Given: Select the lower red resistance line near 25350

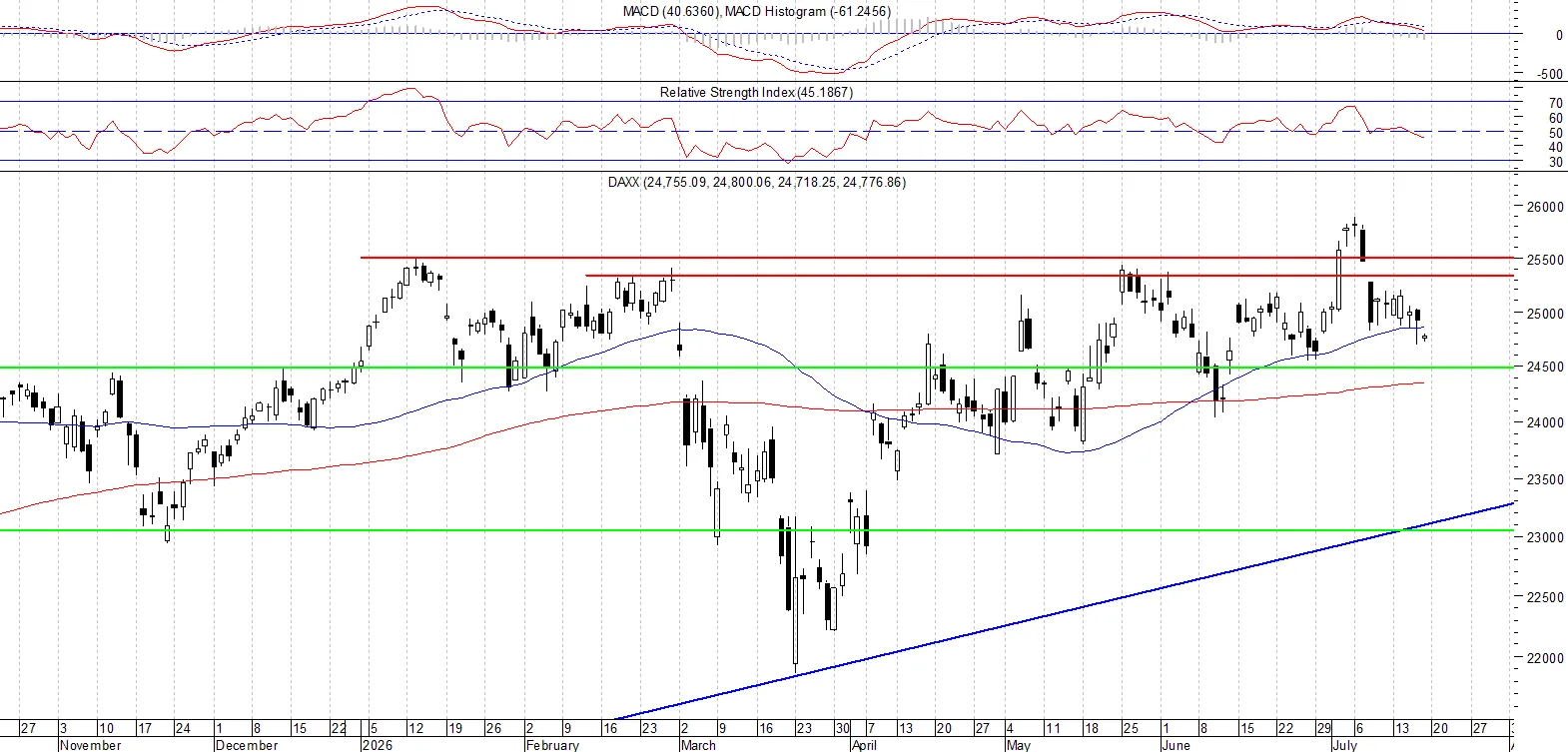Looking at the screenshot, I should click(x=1049, y=275).
